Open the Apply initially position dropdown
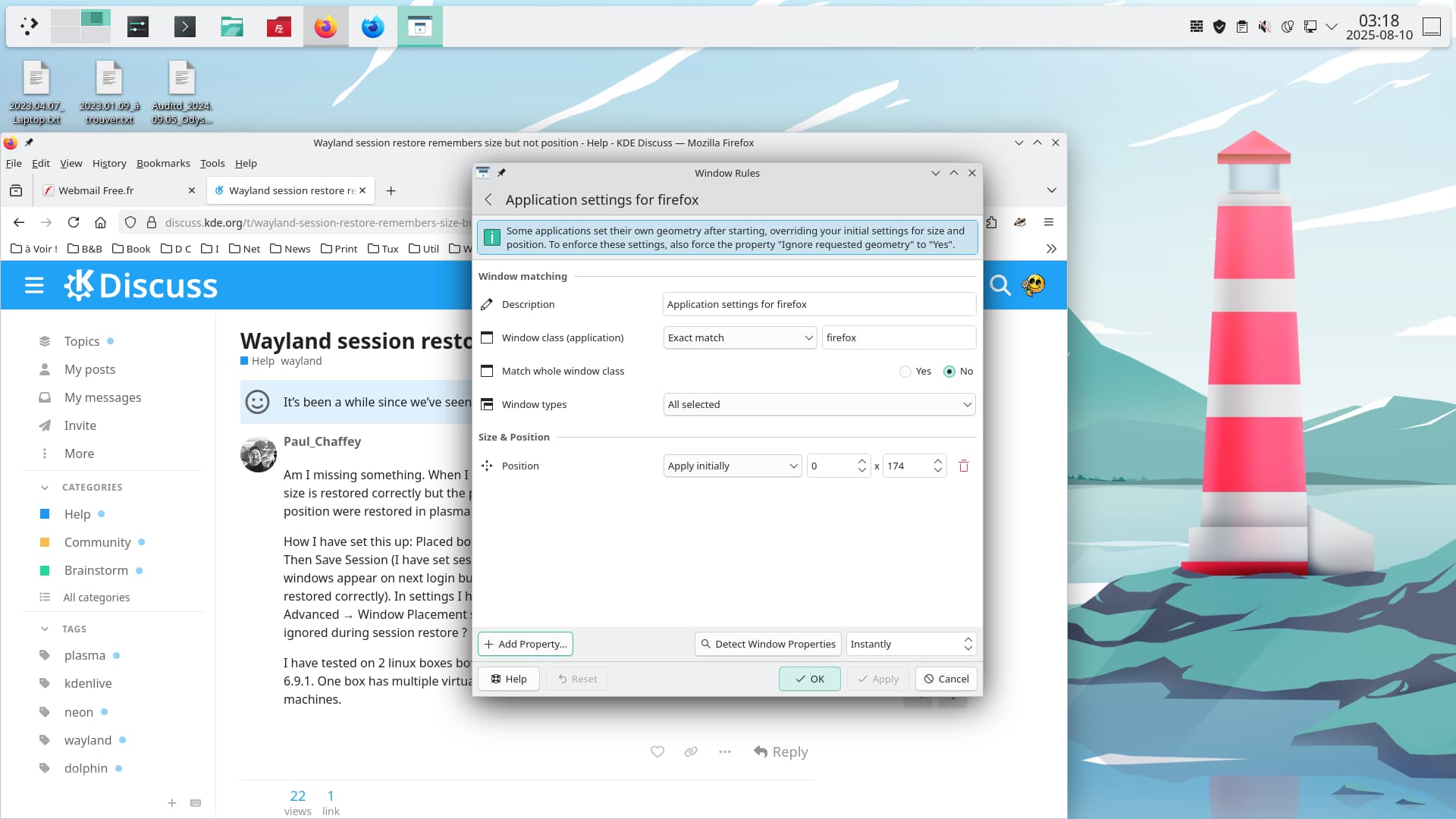This screenshot has height=819, width=1456. tap(732, 466)
